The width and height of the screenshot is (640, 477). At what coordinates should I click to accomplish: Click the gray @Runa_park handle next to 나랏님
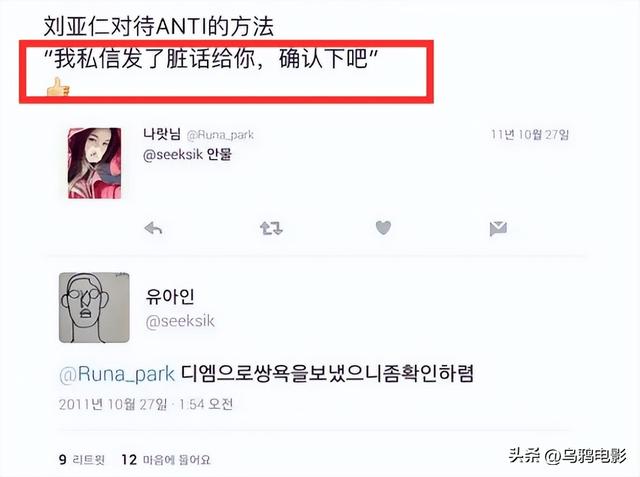(220, 135)
